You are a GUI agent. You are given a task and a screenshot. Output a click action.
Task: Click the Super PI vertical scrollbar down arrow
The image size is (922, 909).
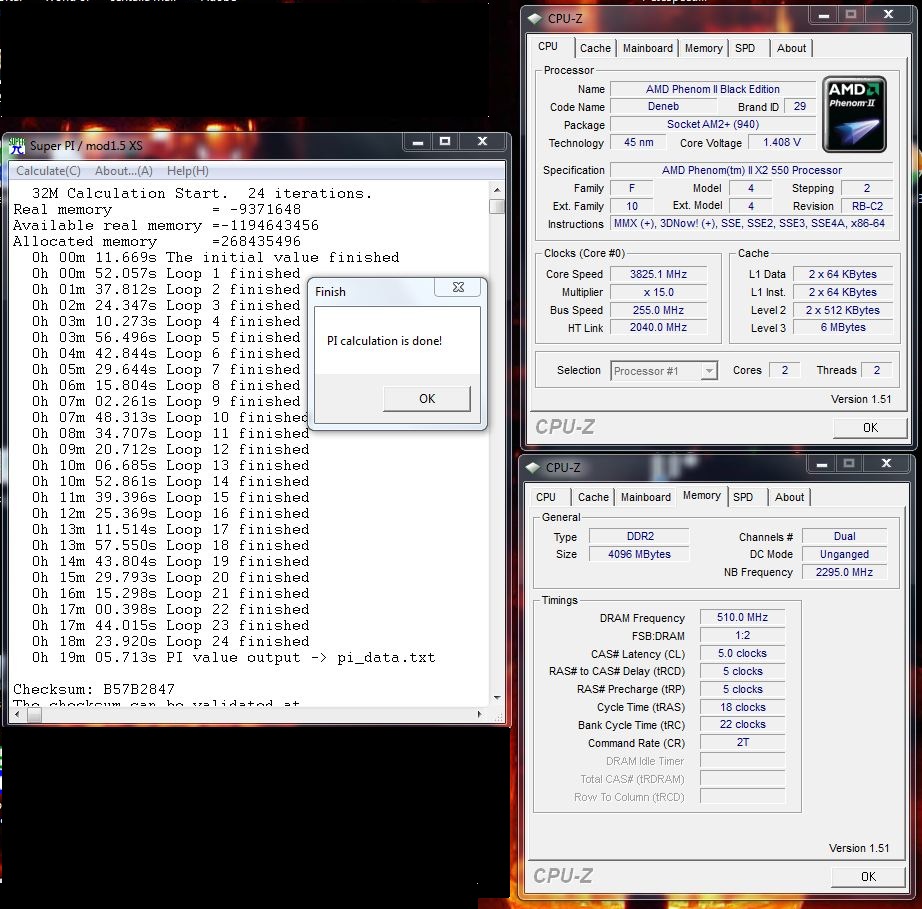tap(497, 698)
